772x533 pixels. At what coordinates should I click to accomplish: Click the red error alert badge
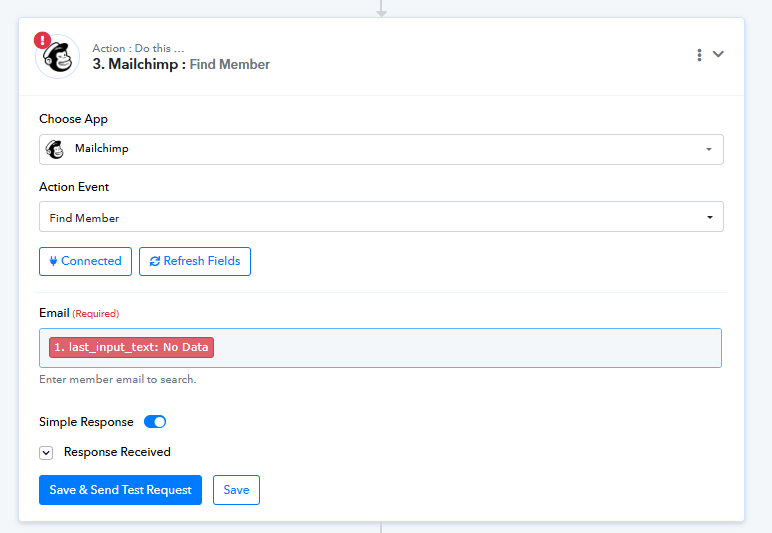point(42,41)
